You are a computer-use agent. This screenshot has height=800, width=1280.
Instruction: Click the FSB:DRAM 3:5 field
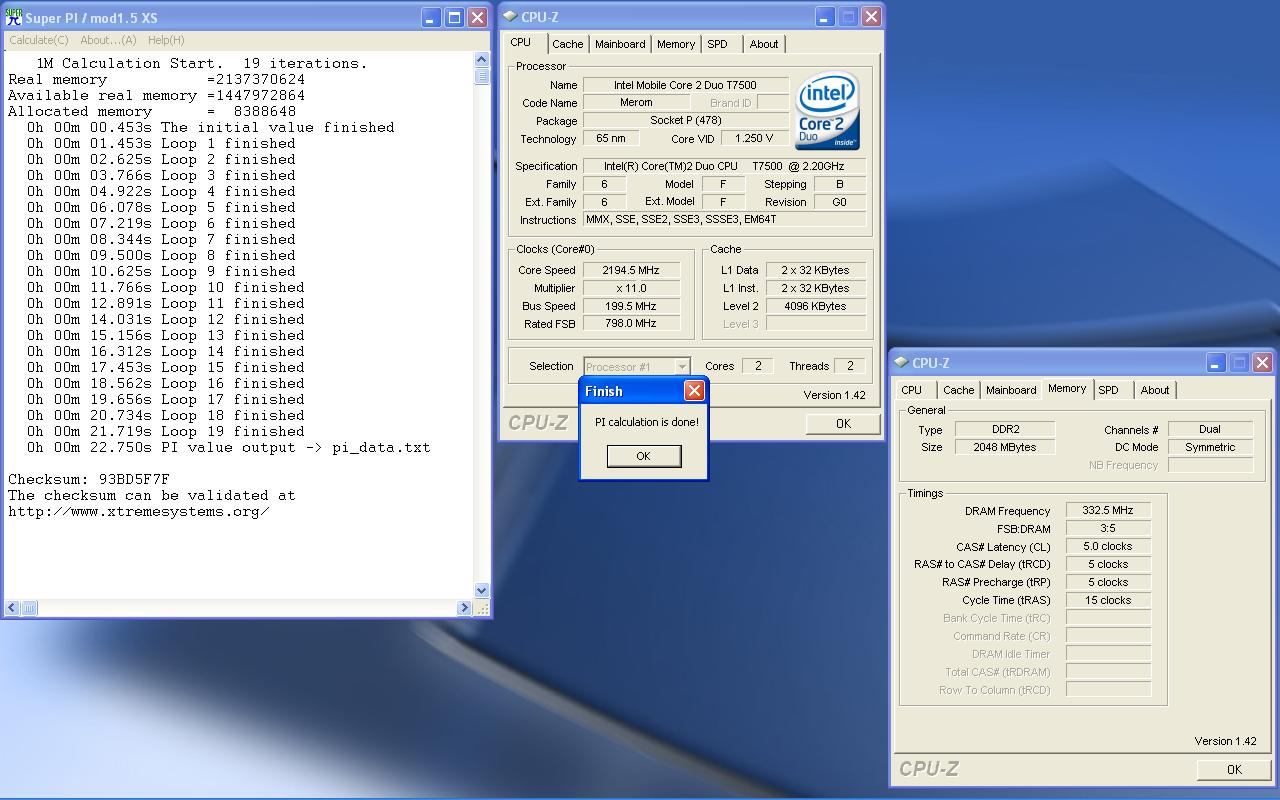1108,528
